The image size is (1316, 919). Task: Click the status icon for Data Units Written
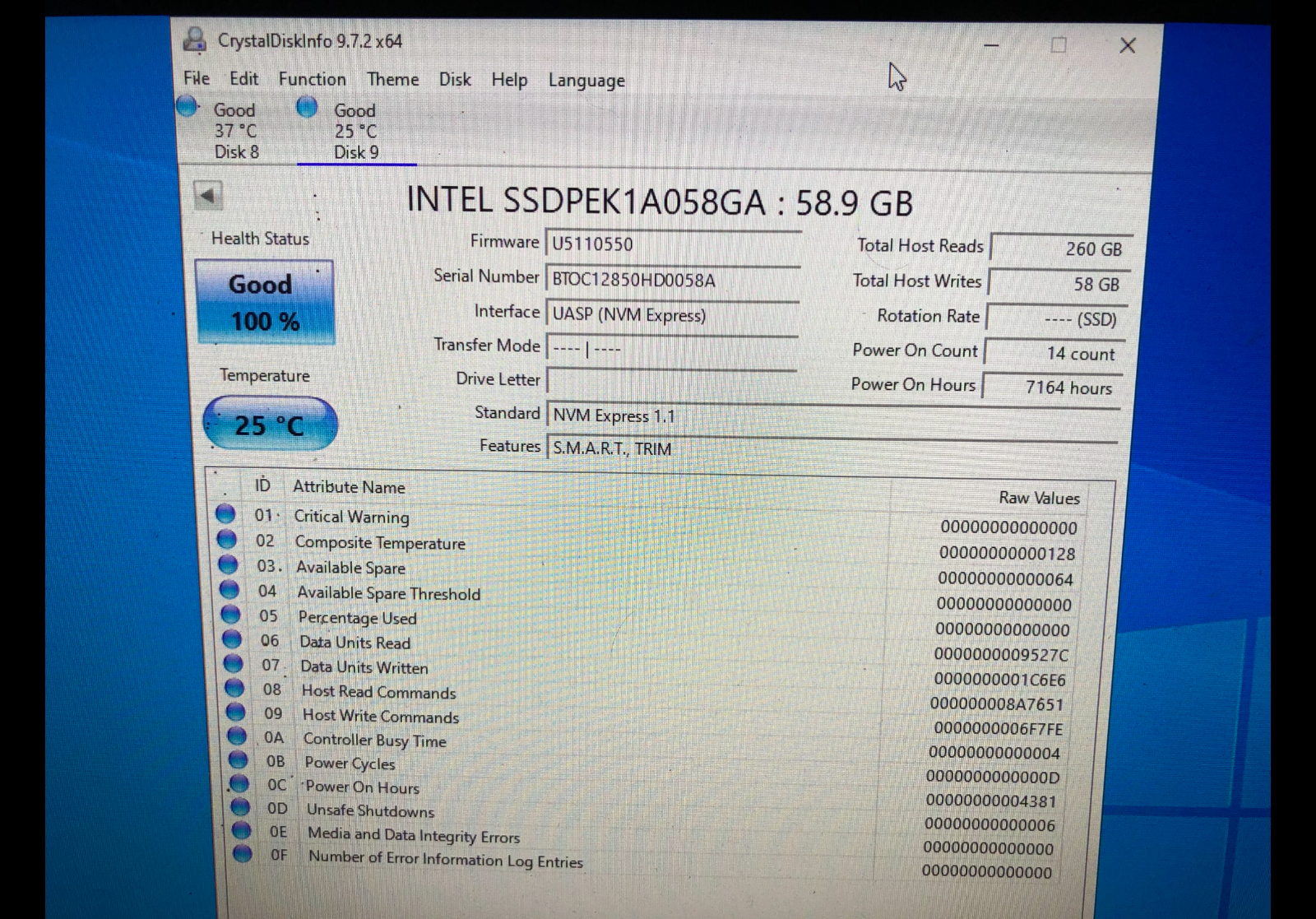(x=234, y=663)
